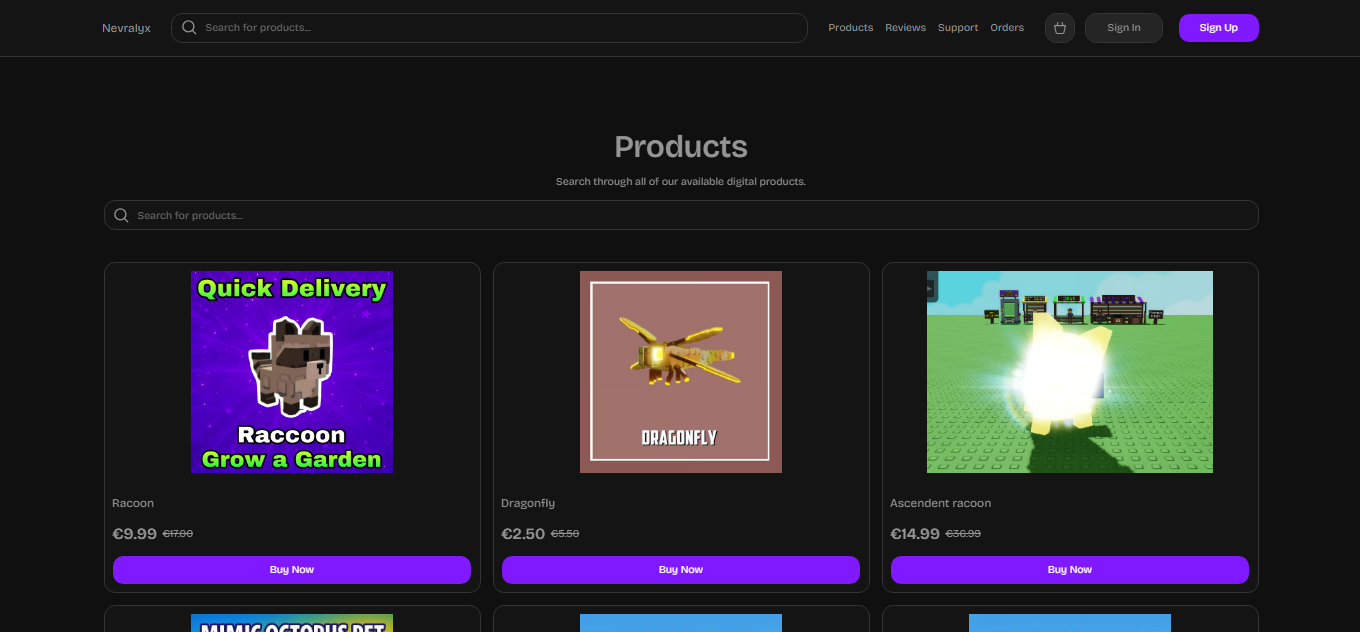The height and width of the screenshot is (632, 1360).
Task: Buy Now for the Racoon product
Action: pos(292,570)
